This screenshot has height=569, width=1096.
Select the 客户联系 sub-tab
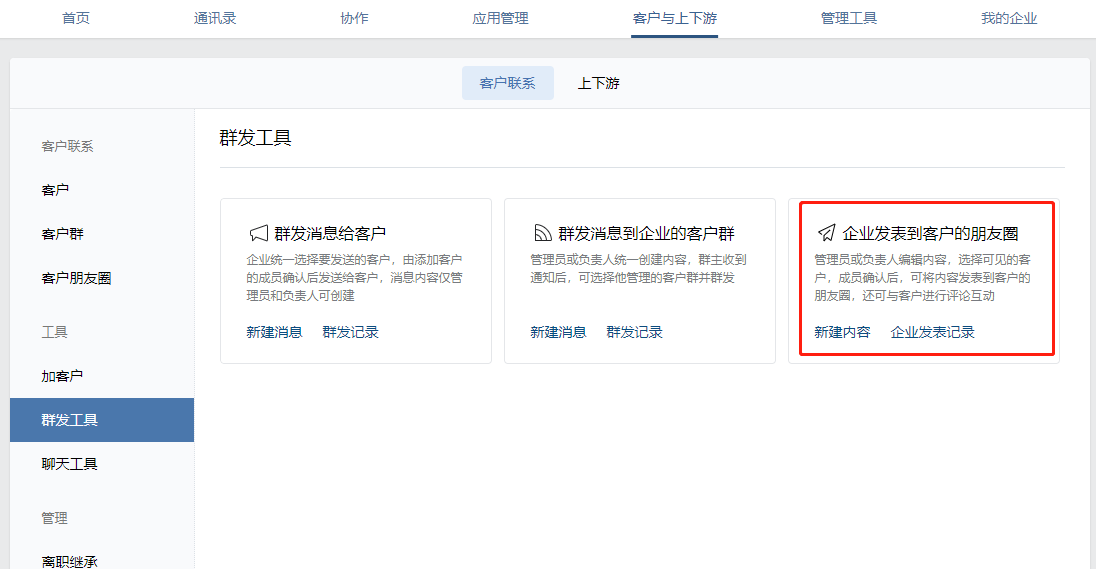point(507,83)
